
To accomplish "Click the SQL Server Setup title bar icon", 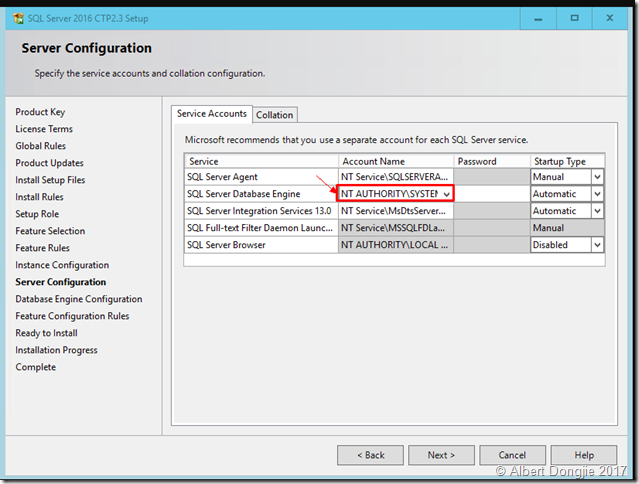I will [x=18, y=18].
